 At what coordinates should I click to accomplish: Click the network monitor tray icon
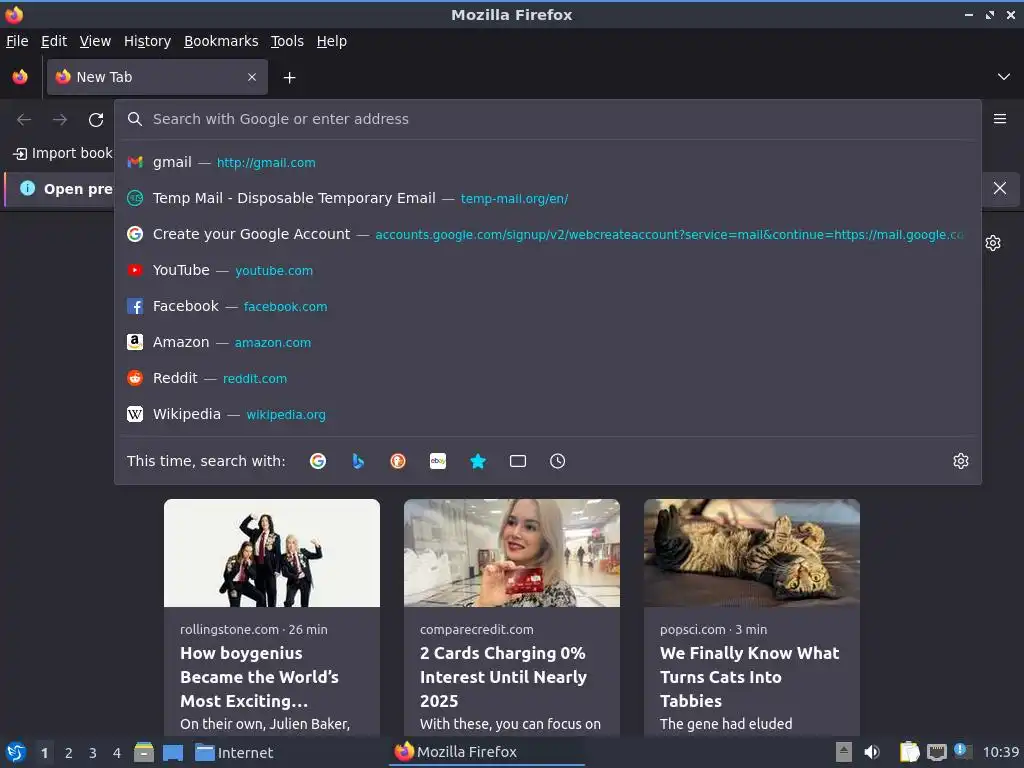point(936,753)
